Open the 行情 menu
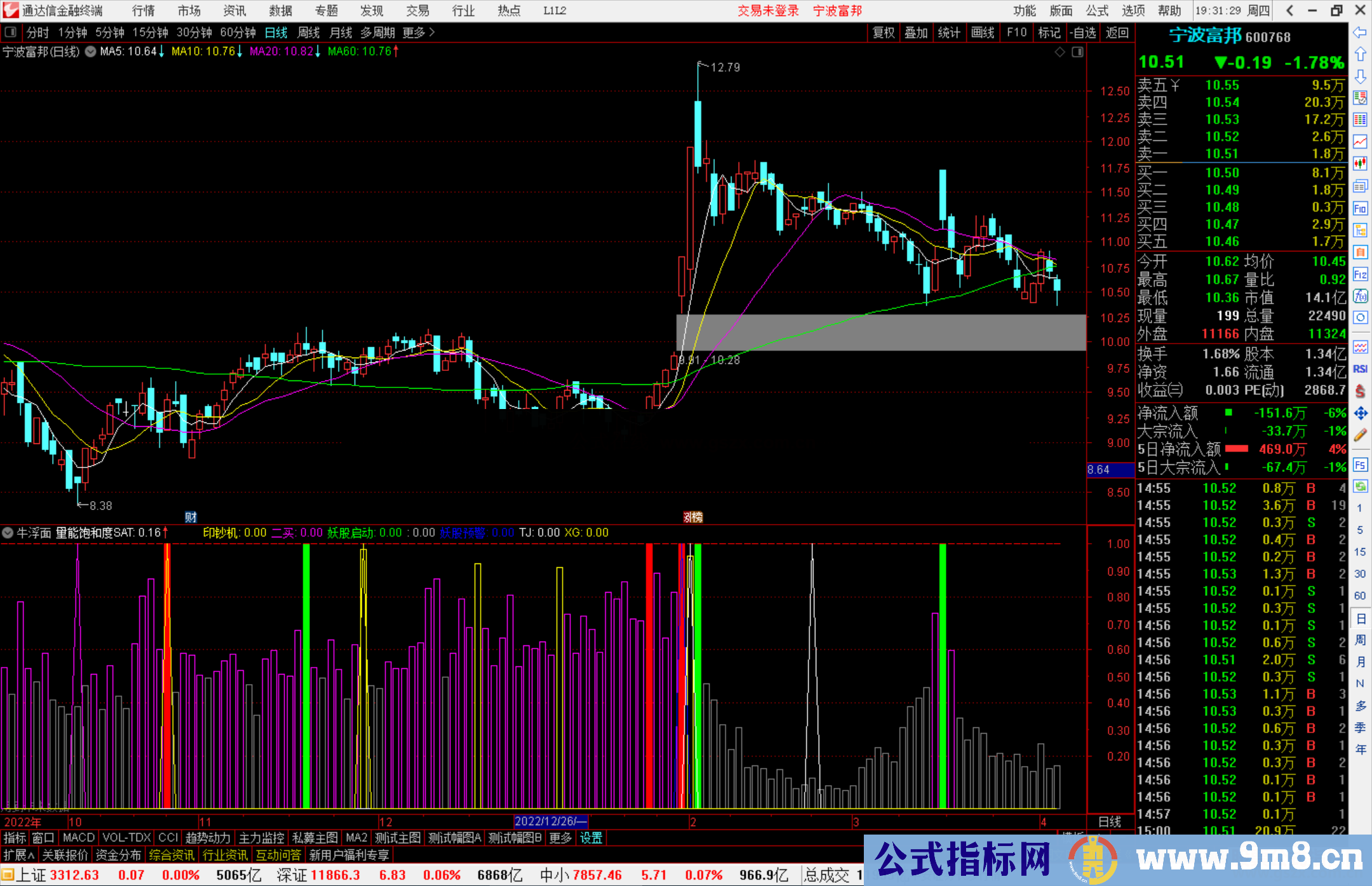The width and height of the screenshot is (1372, 886). click(x=143, y=11)
